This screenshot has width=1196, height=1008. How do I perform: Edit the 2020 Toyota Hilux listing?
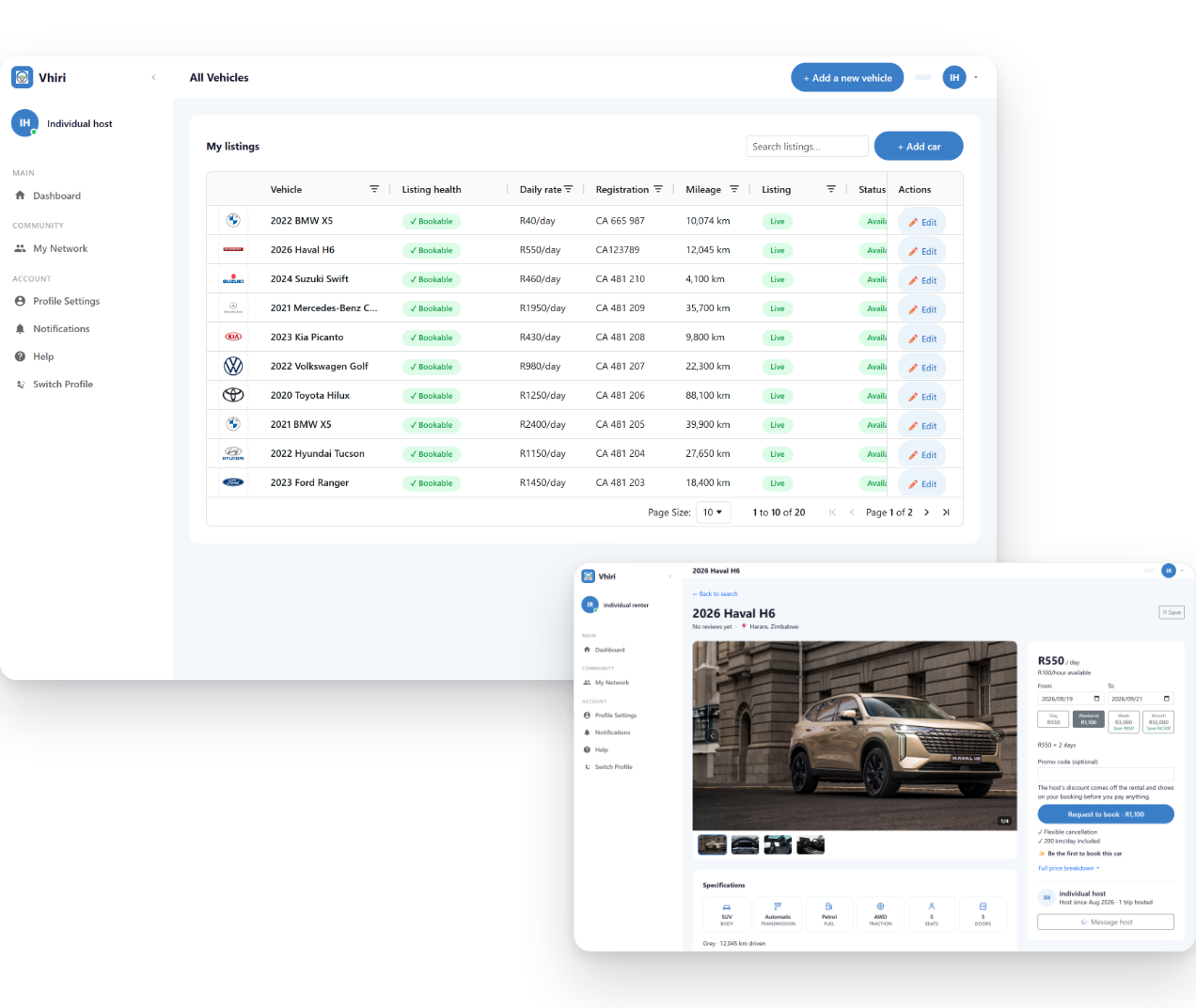click(x=922, y=397)
